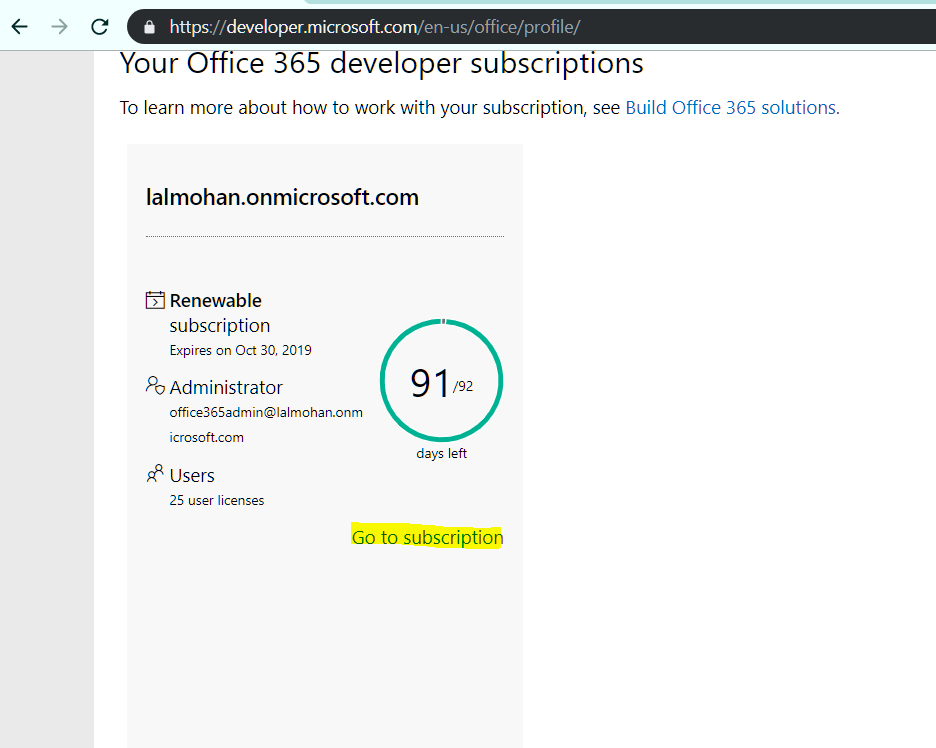Click the address bar URL

coord(375,27)
